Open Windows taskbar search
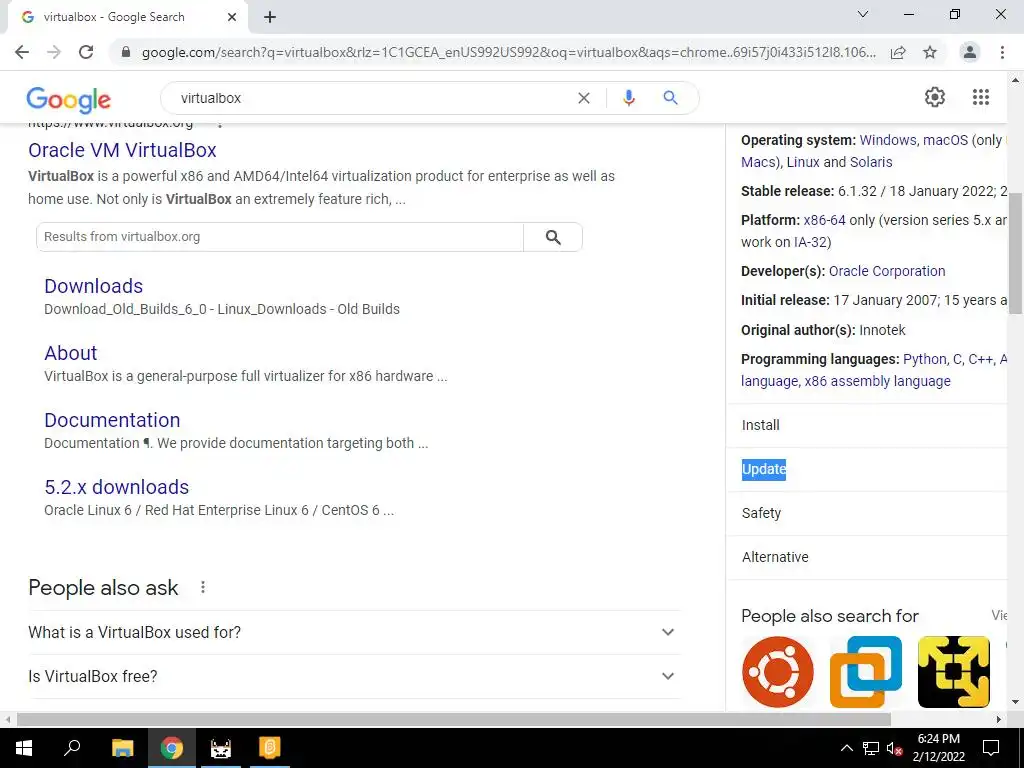Viewport: 1024px width, 768px height. [x=72, y=748]
